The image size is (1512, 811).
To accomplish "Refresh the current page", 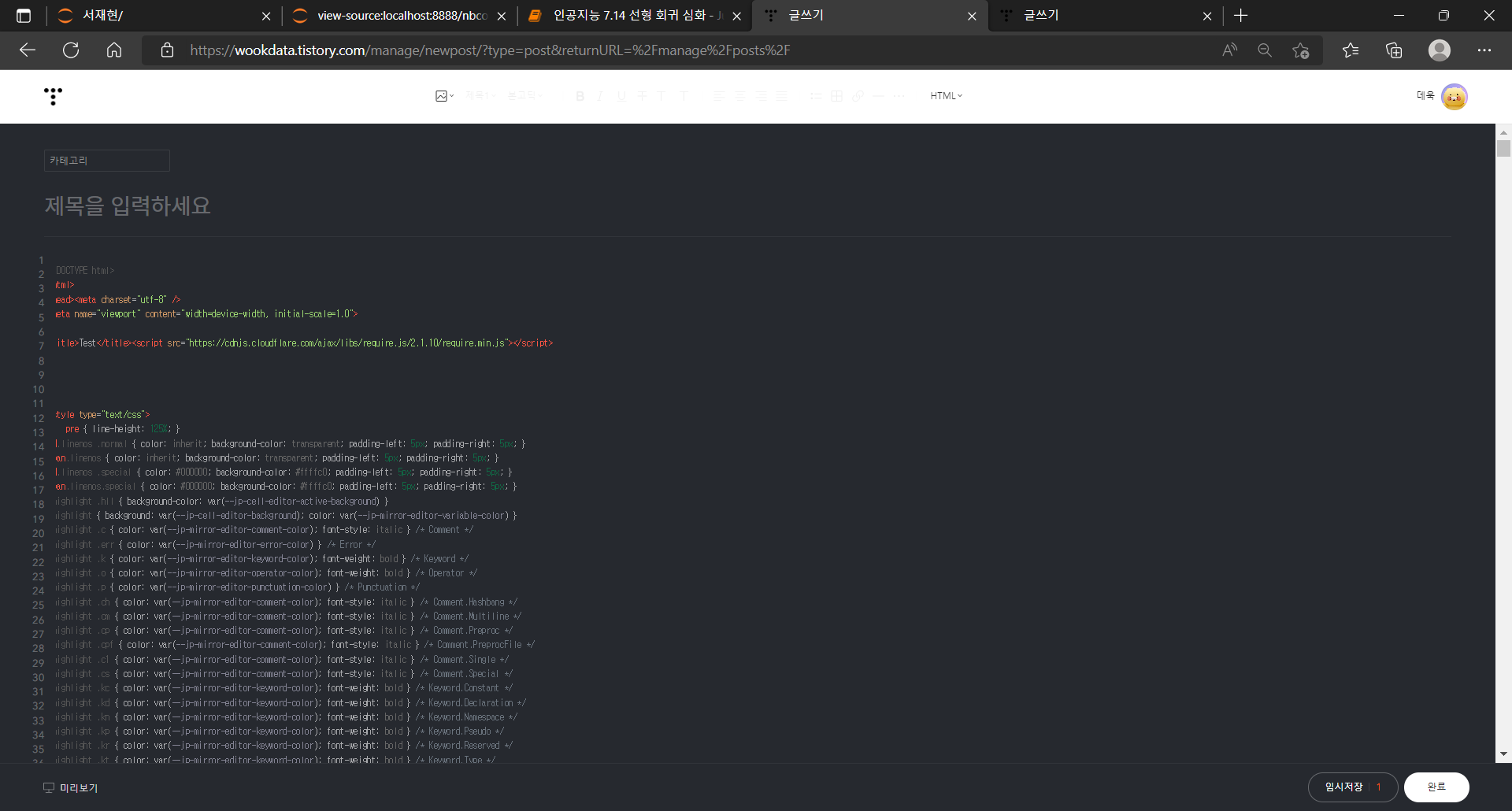I will (x=71, y=50).
